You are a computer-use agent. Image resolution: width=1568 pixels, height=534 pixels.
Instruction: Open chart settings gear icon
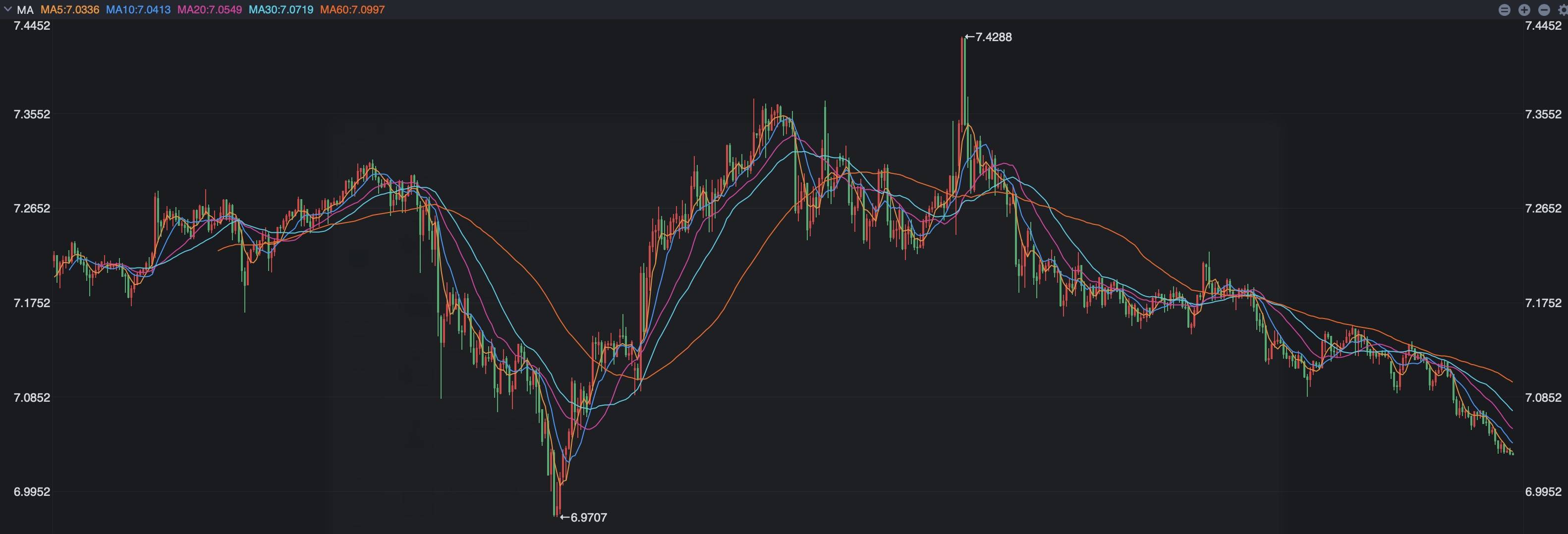click(1563, 10)
